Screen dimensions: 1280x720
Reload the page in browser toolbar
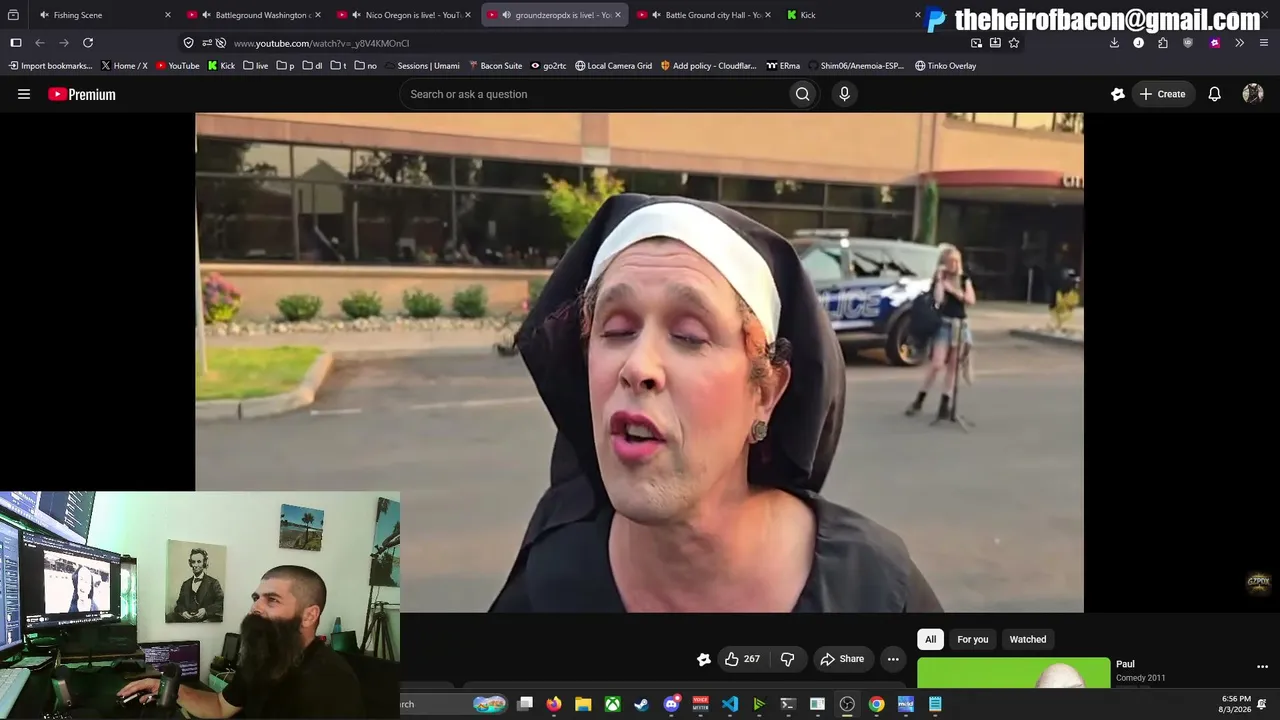pyautogui.click(x=88, y=43)
